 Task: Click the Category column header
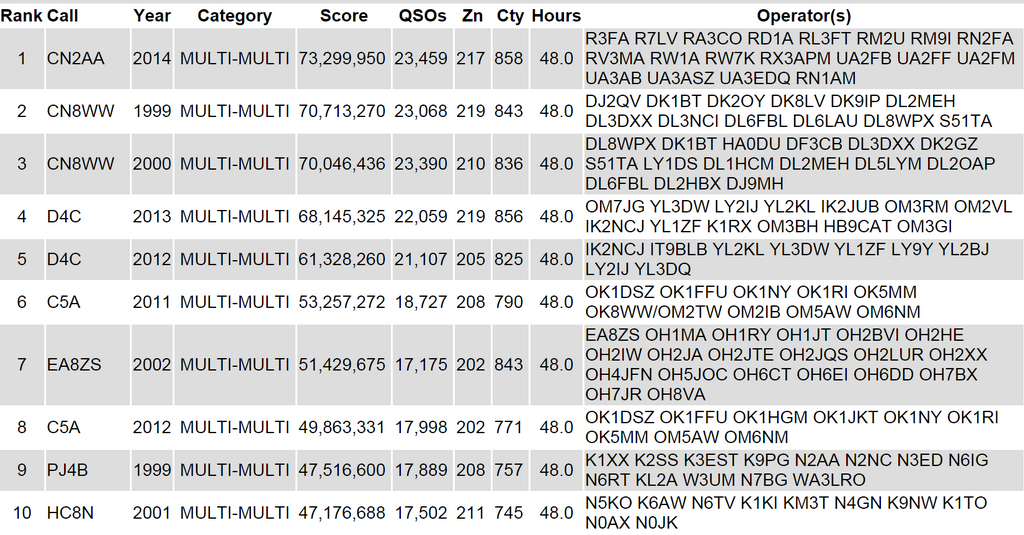(x=234, y=16)
